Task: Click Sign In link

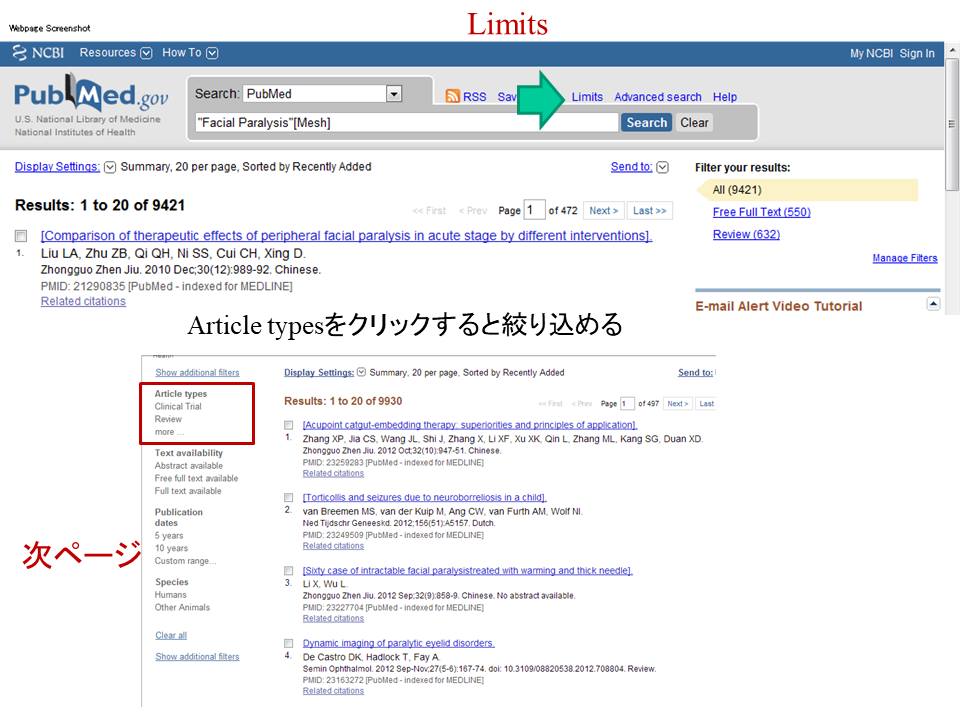Action: tap(917, 53)
